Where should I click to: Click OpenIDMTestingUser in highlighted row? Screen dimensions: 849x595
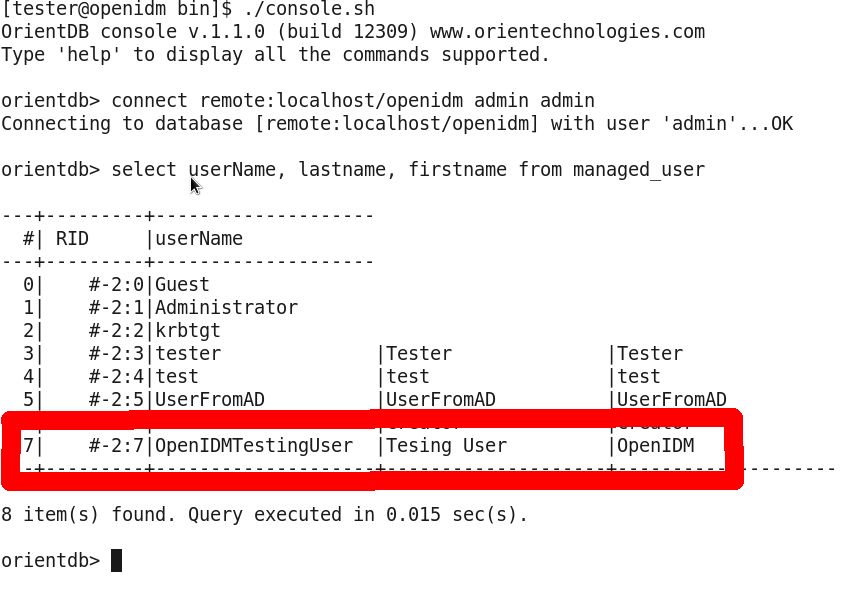tap(254, 446)
